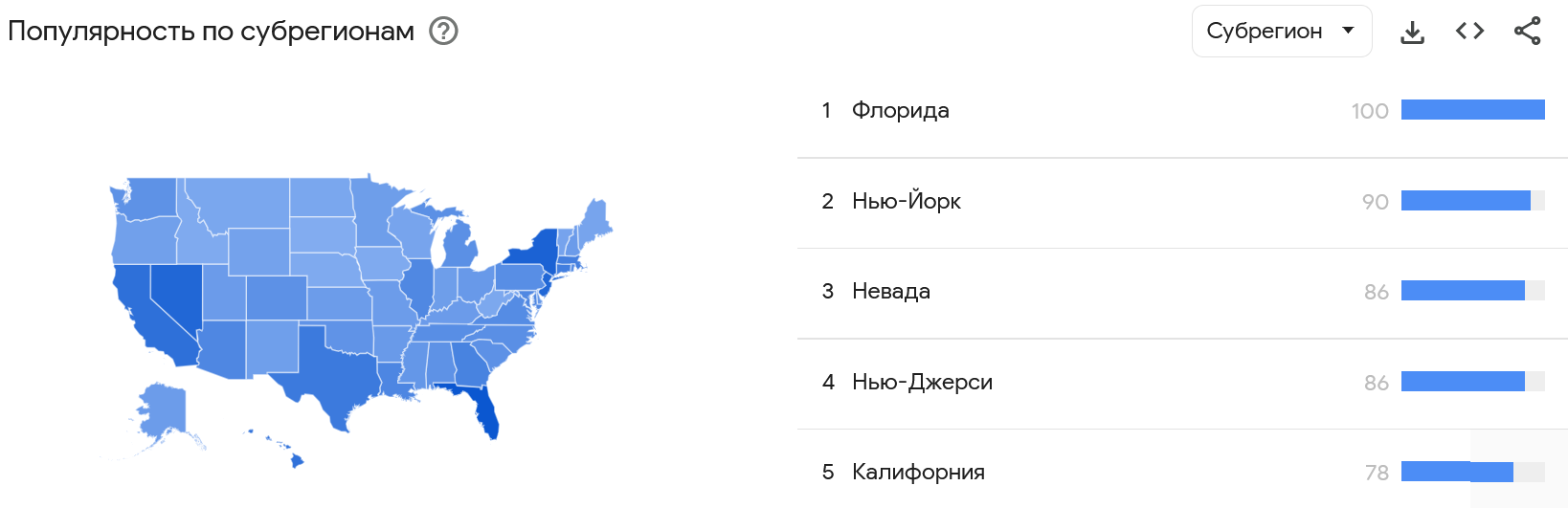1568x508 pixels.
Task: Click the dropdown arrow next to Субрегион
Action: (1348, 31)
